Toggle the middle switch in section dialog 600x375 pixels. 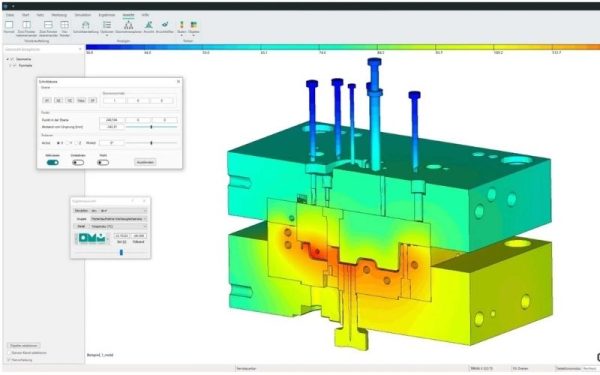coord(78,163)
